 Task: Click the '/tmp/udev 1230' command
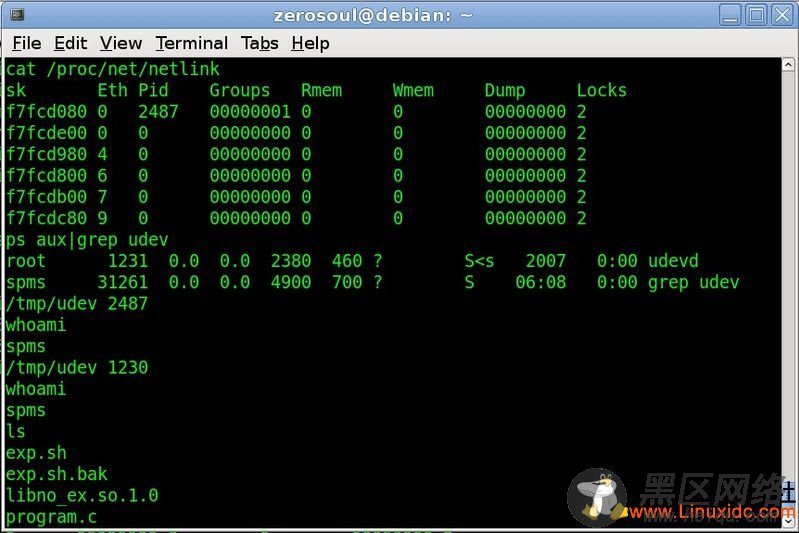[x=77, y=367]
